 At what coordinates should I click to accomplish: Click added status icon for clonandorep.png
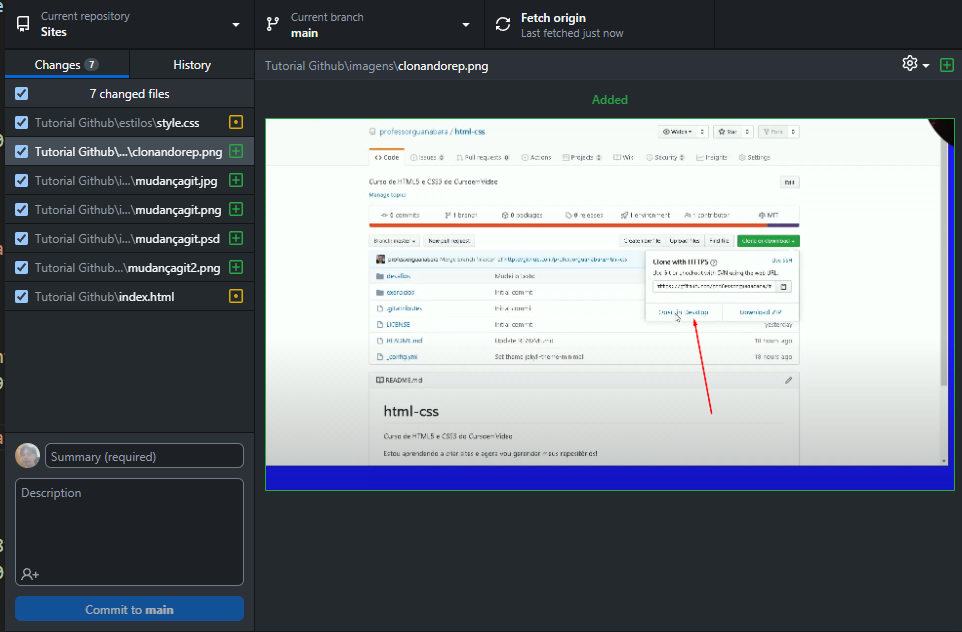pyautogui.click(x=236, y=151)
